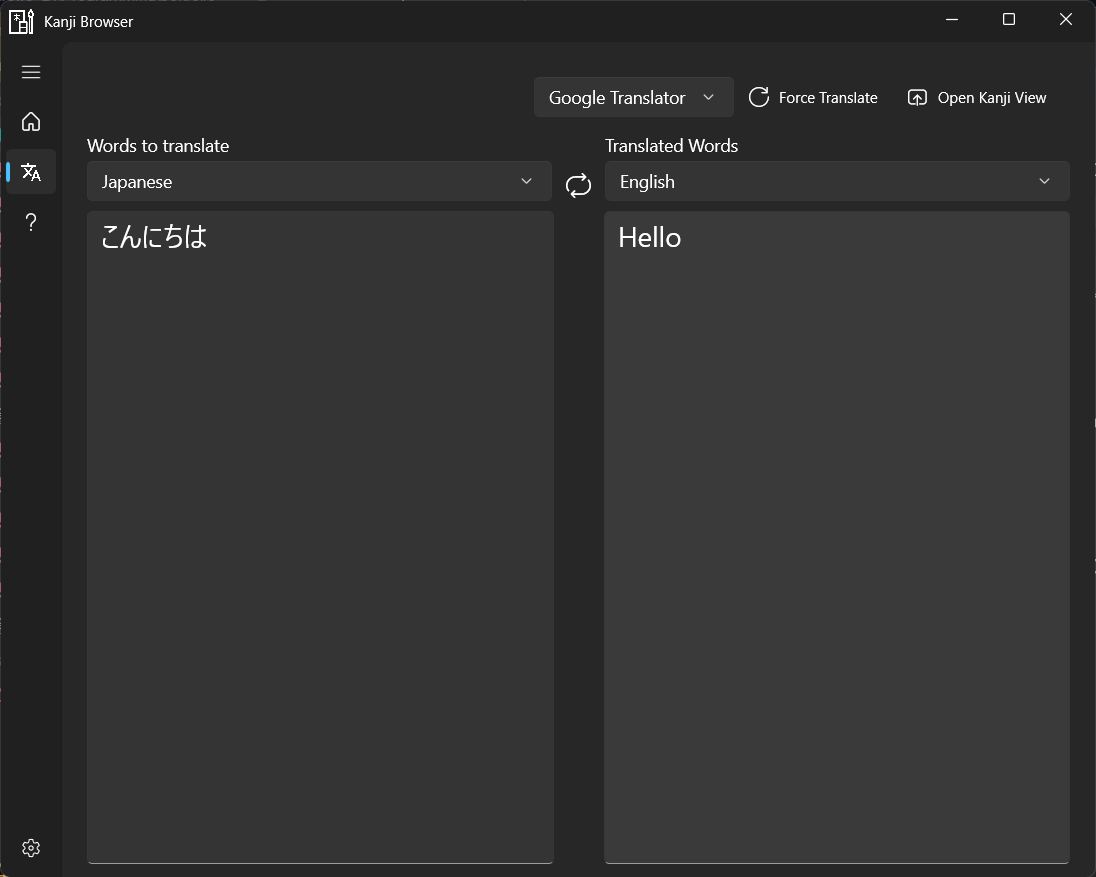The image size is (1096, 877).
Task: Close the Kanji Browser window
Action: (x=1066, y=20)
